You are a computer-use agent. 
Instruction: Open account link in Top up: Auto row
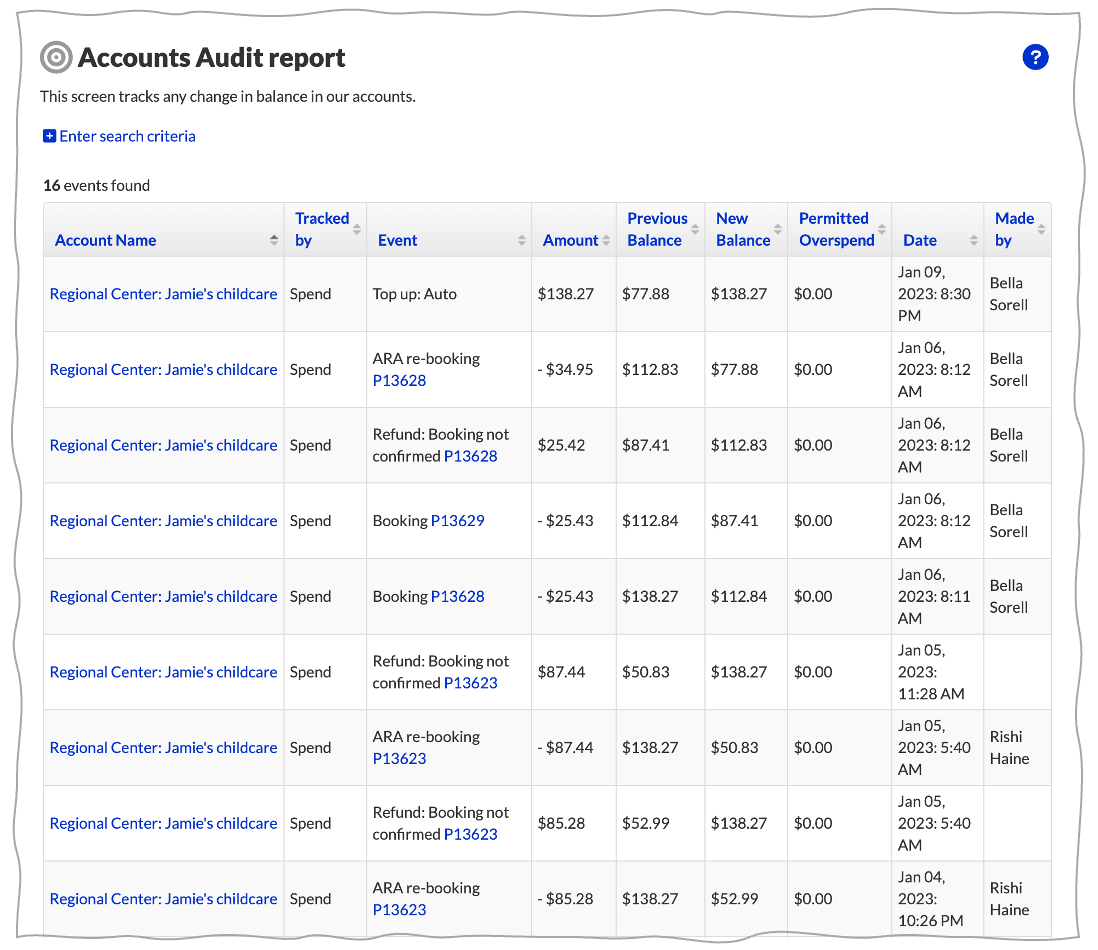pyautogui.click(x=163, y=294)
